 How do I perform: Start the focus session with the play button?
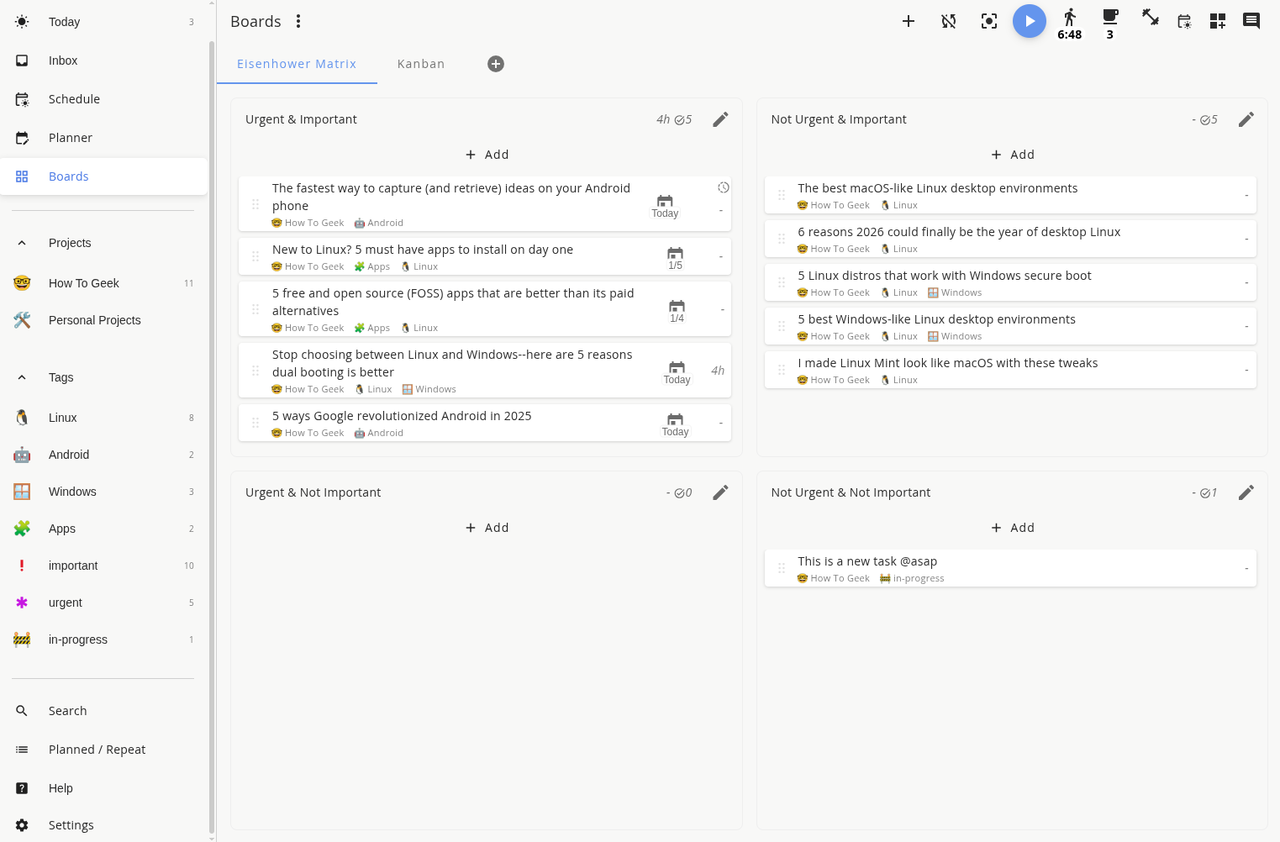pos(1029,21)
